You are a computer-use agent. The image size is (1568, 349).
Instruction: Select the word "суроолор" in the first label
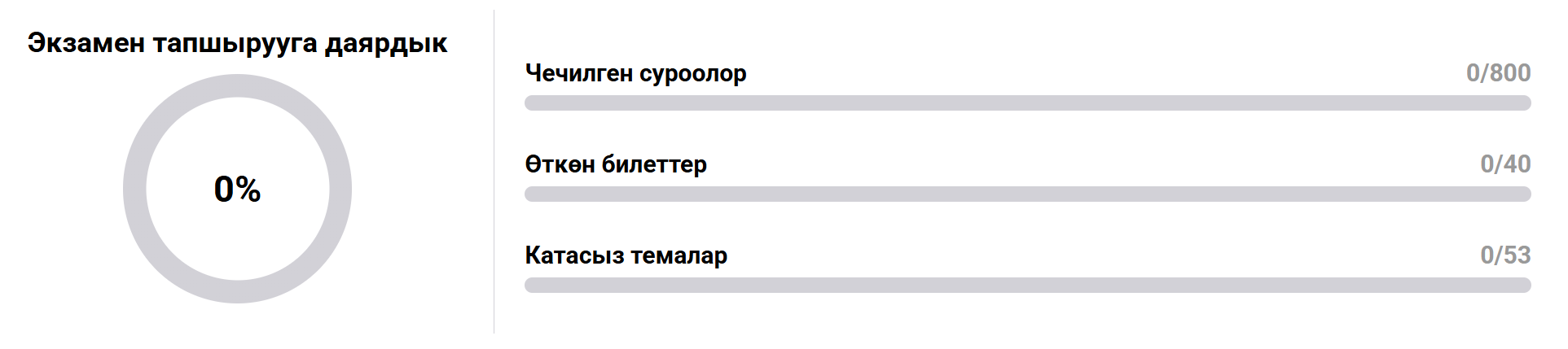pos(692,73)
